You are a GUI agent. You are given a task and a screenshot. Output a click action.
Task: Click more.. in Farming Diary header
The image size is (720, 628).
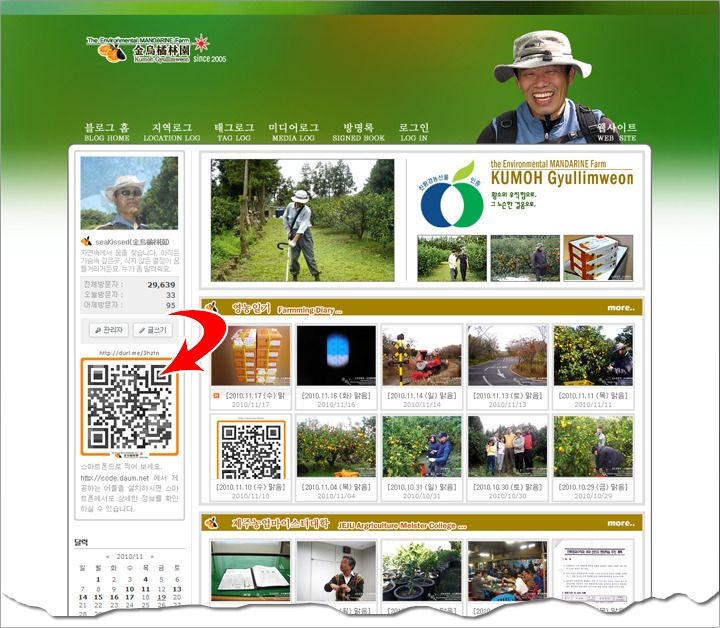coord(621,308)
